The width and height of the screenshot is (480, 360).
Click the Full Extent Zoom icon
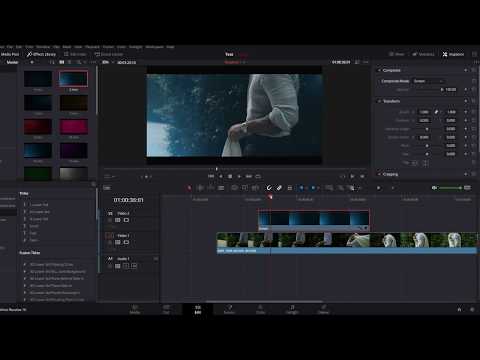pyautogui.click(x=329, y=188)
